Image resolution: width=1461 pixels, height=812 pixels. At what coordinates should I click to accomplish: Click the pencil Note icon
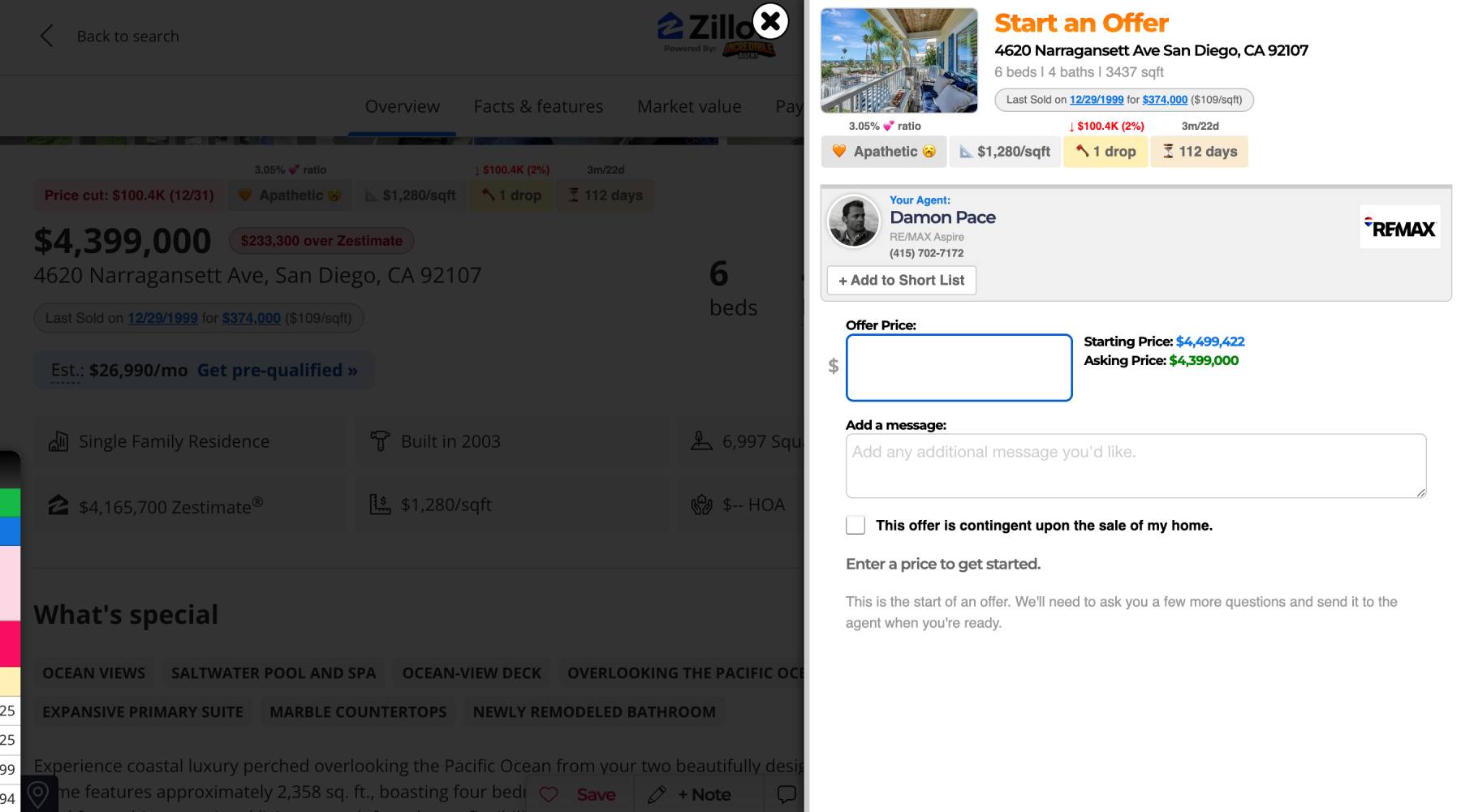pos(657,795)
